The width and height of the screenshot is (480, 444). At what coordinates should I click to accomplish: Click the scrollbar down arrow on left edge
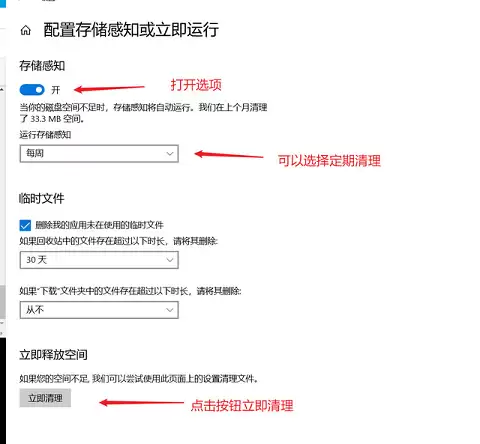2,323
